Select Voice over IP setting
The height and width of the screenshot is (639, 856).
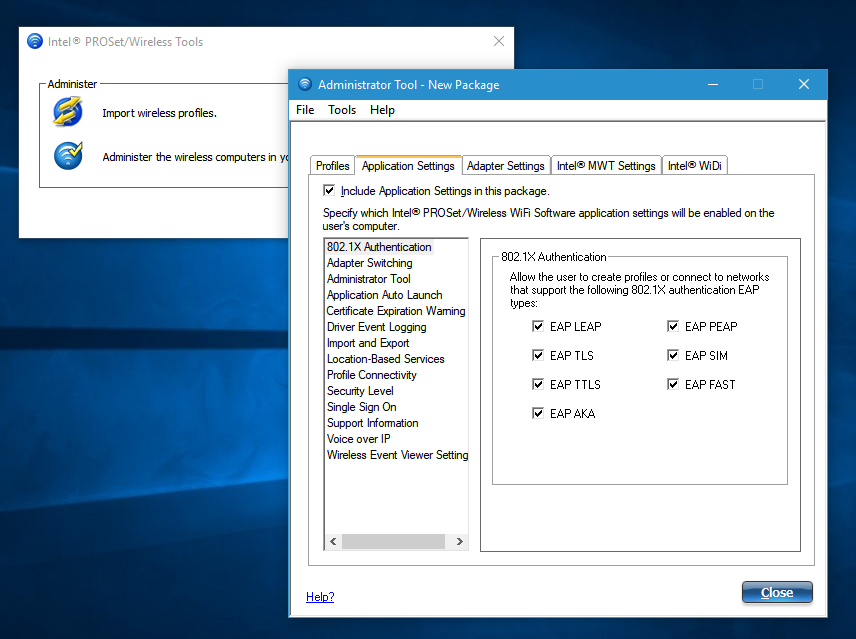pos(359,439)
